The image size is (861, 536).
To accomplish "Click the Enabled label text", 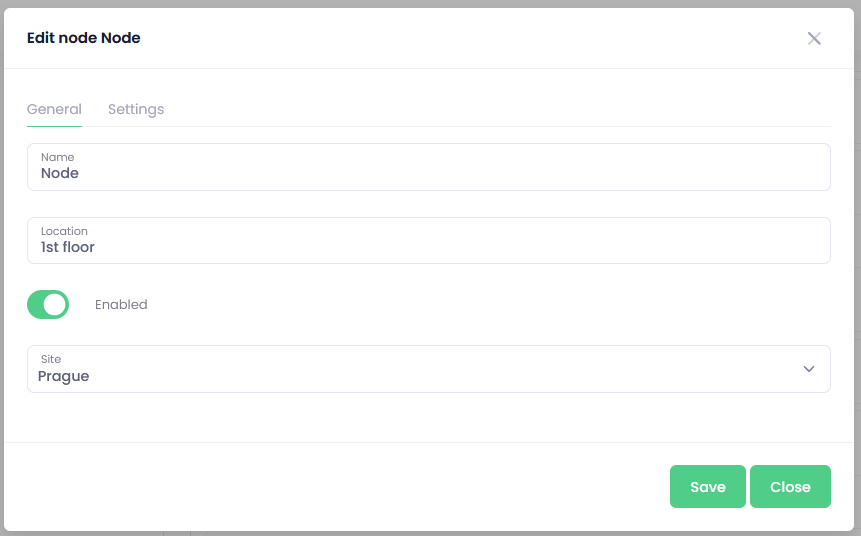I will [x=121, y=304].
